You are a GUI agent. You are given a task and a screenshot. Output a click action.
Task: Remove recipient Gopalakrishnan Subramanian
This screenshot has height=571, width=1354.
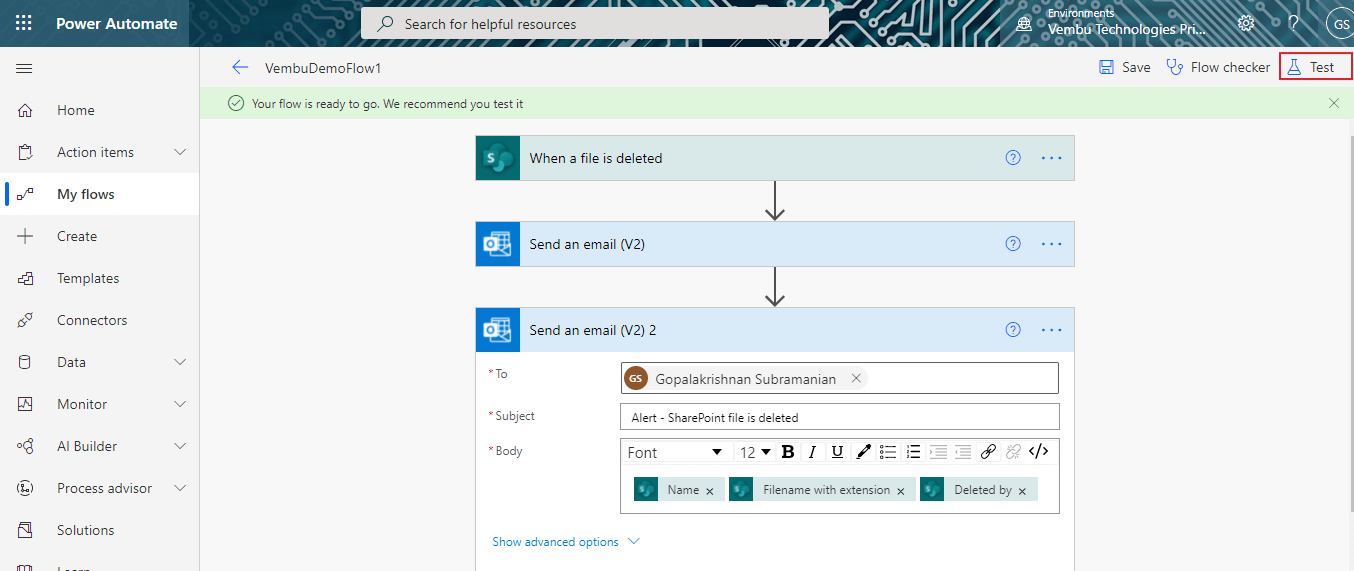click(856, 378)
